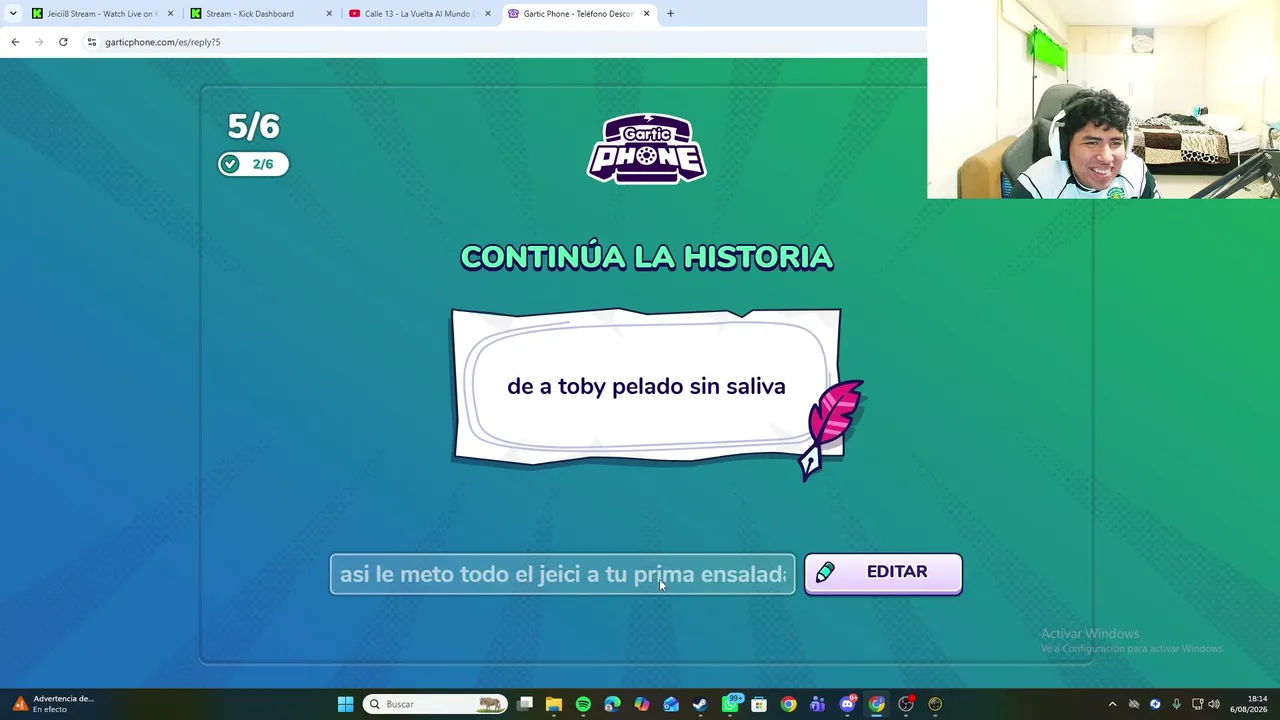Open the volume control tray icon
1280x720 pixels.
(x=1214, y=704)
